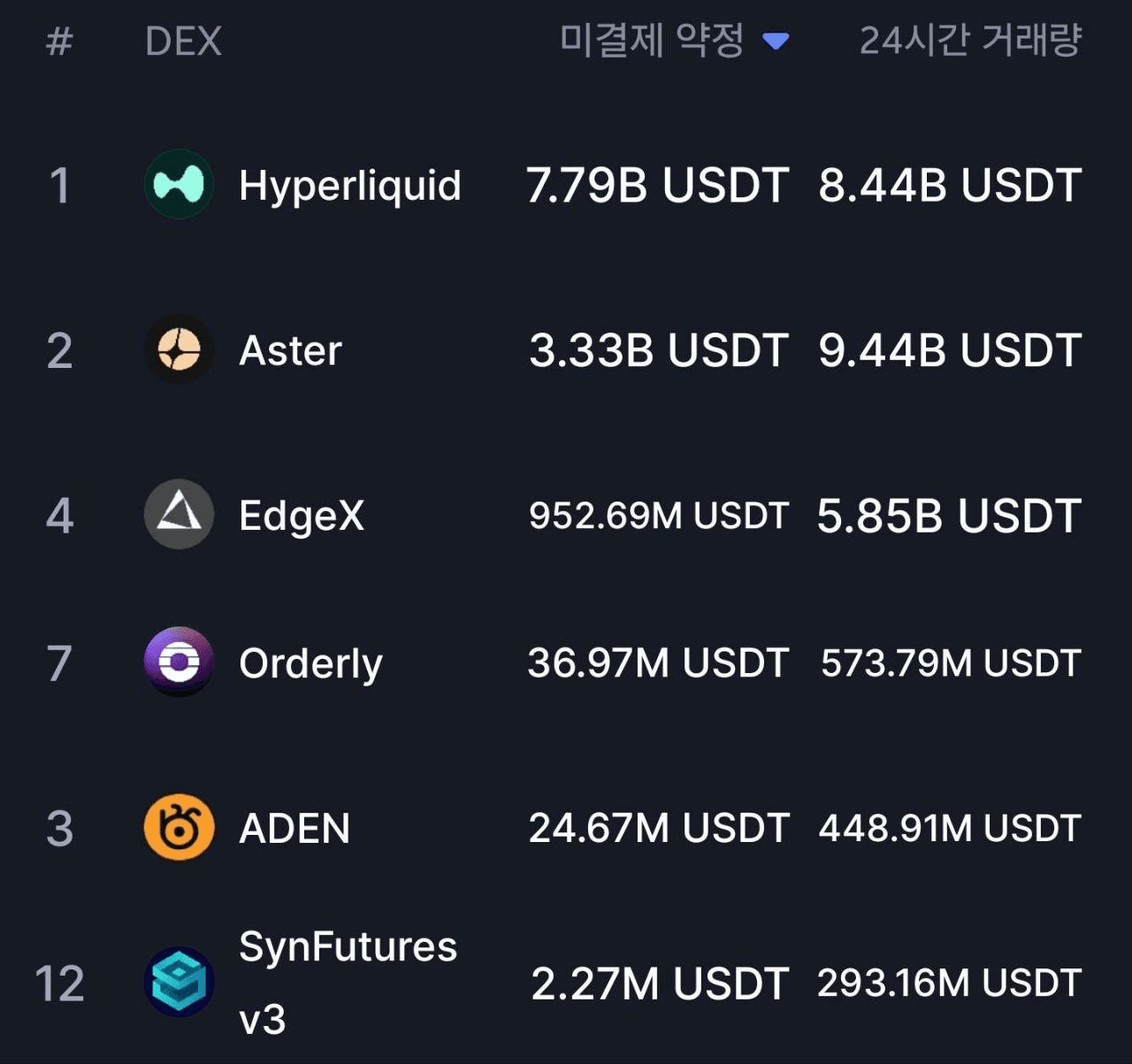1132x1064 pixels.
Task: Sort by the 미결제 약정 column header
Action: 652,41
